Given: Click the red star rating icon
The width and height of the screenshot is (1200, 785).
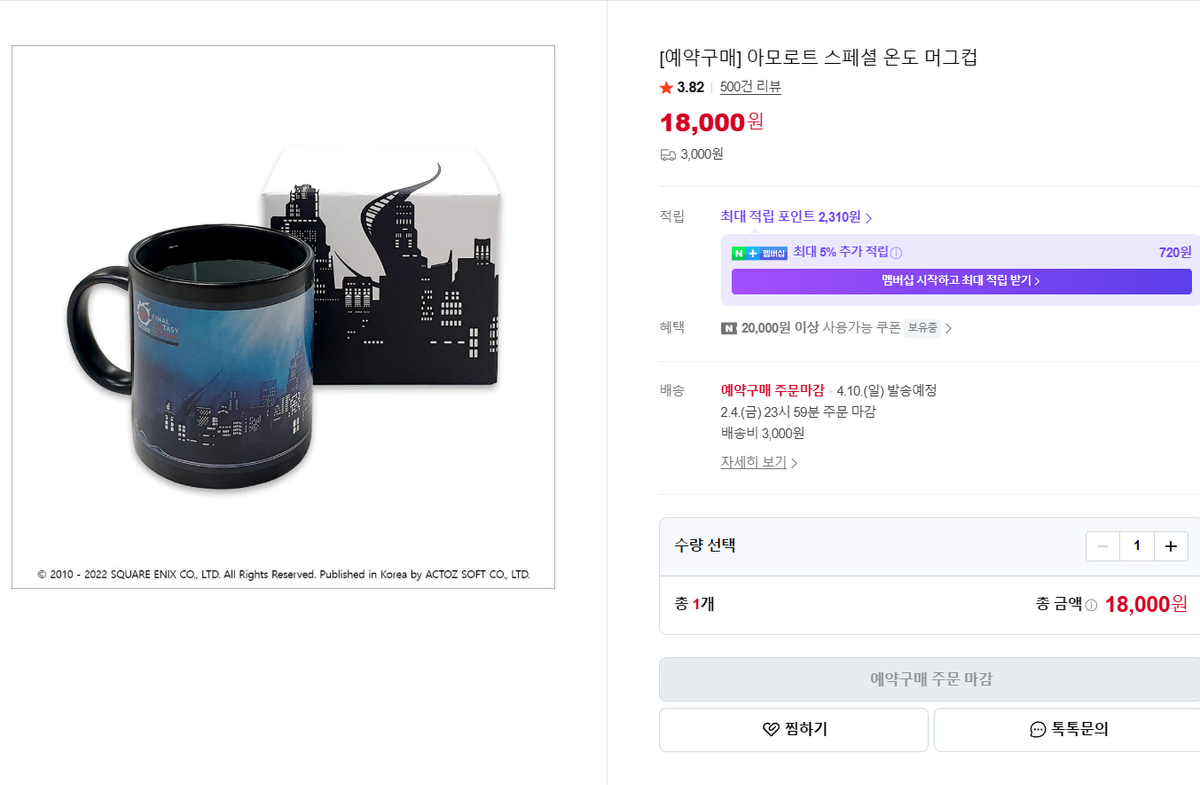Looking at the screenshot, I should pos(666,88).
